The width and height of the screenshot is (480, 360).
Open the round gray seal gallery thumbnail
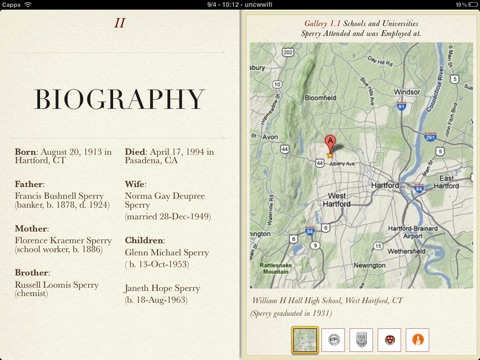[x=333, y=340]
